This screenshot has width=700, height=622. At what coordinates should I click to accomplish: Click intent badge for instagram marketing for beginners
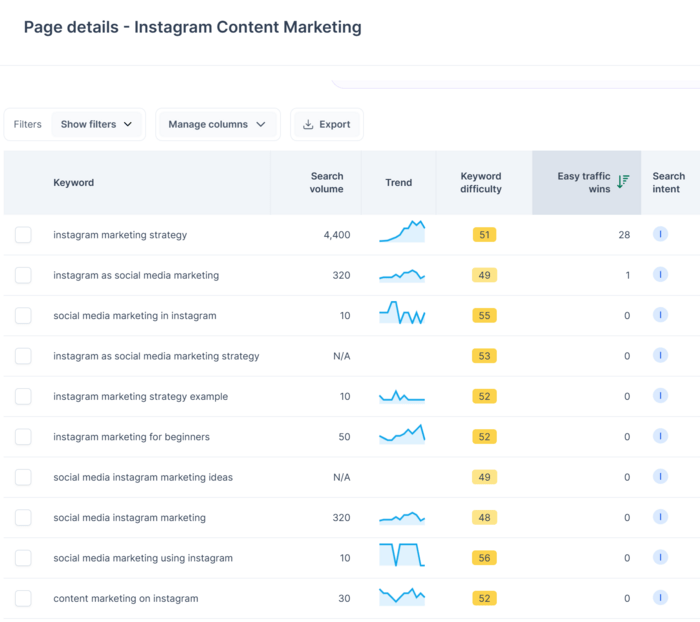pos(659,436)
